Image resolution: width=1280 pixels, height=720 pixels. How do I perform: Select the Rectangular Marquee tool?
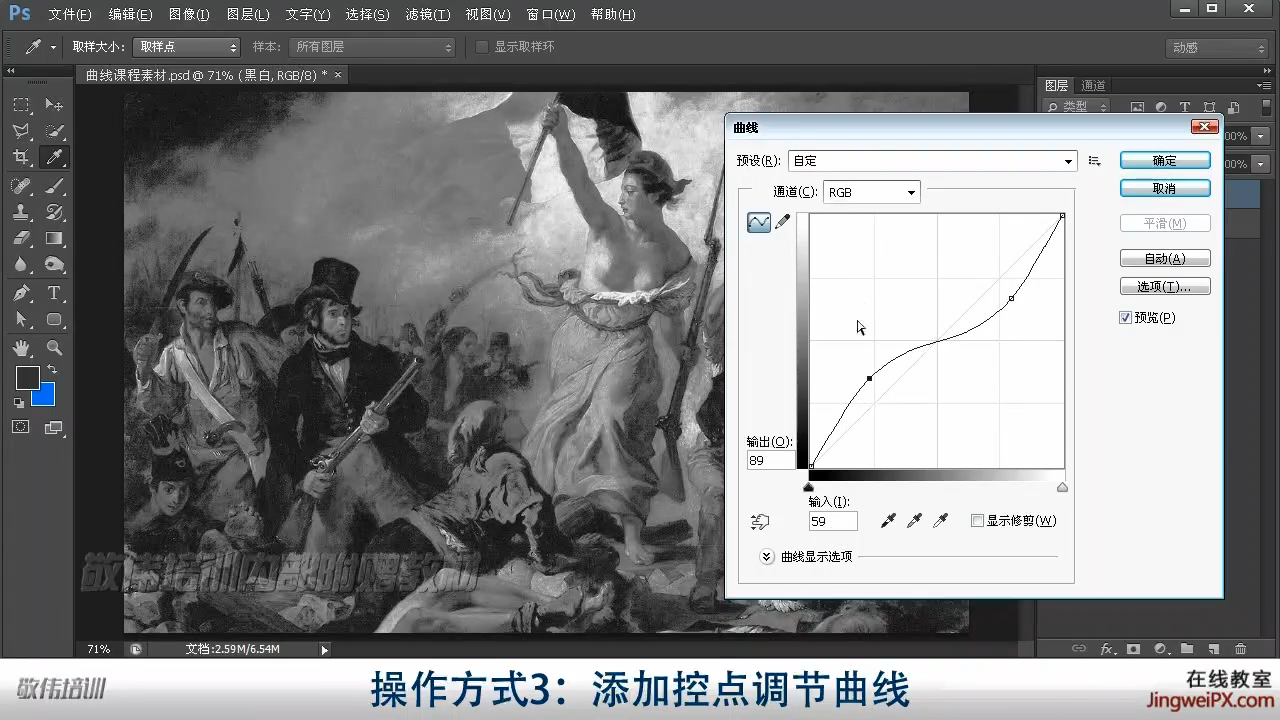pos(21,105)
